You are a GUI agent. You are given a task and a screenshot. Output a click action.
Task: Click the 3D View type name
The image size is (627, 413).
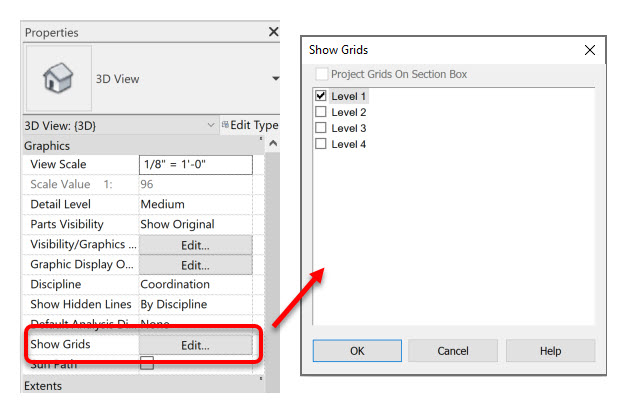[x=117, y=79]
